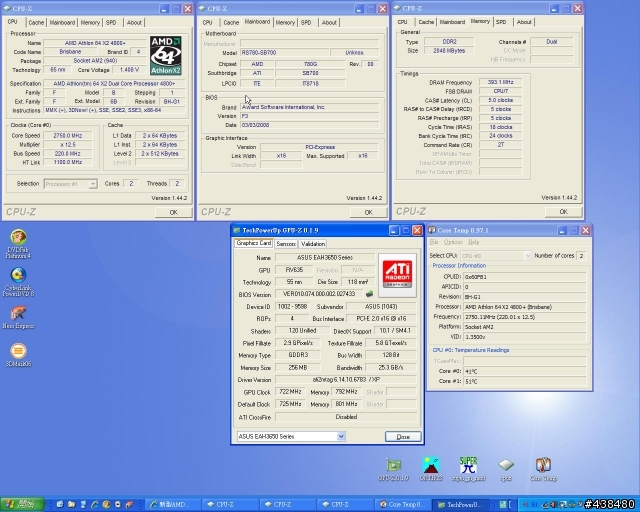The height and width of the screenshot is (512, 640).
Task: Click ATI CrossFire Disabled field
Action: click(x=346, y=417)
